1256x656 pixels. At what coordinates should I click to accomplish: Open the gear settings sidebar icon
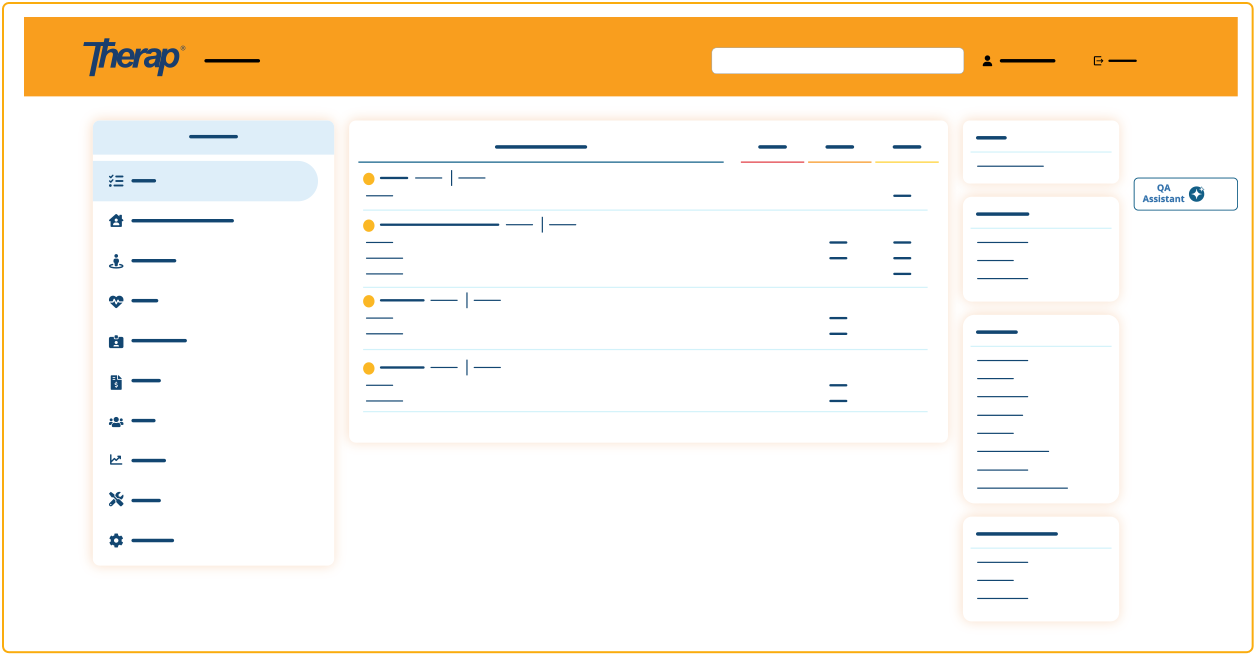(x=116, y=540)
